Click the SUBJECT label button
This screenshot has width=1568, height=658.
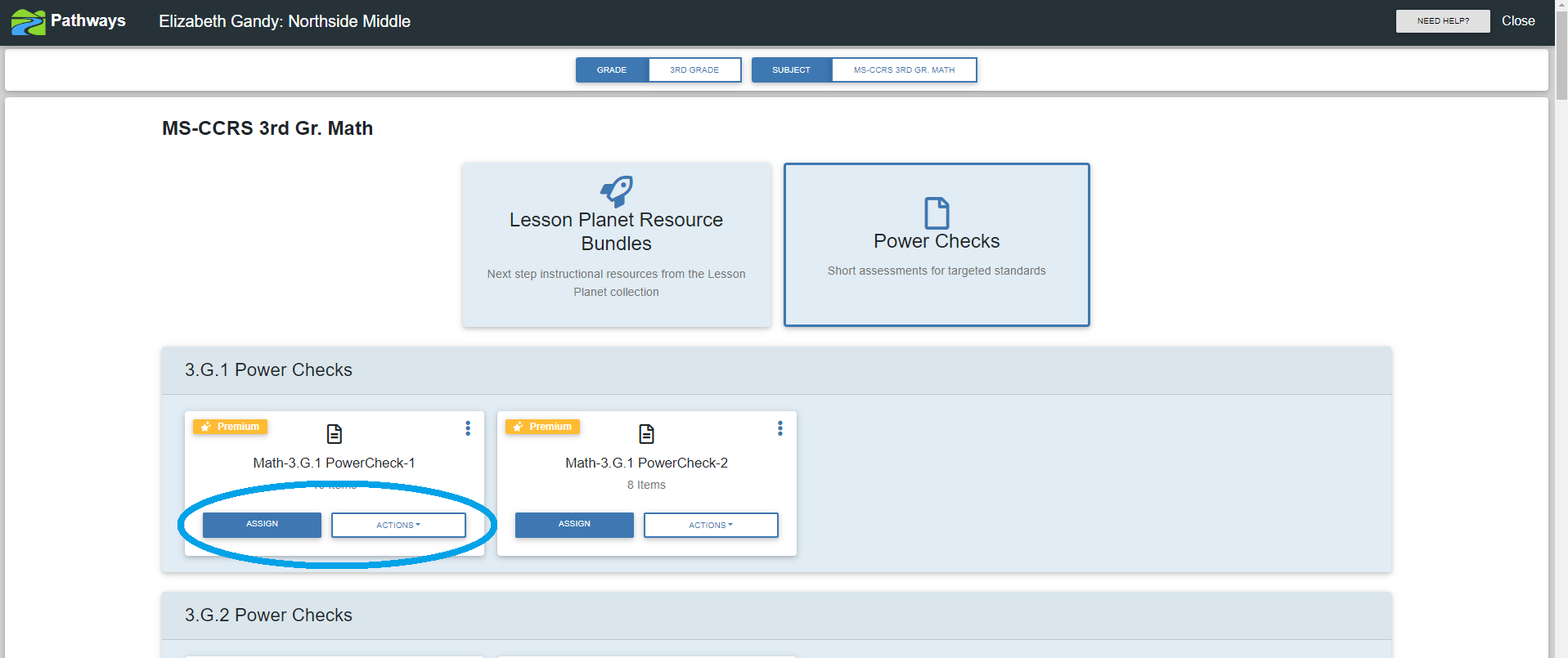click(x=791, y=70)
